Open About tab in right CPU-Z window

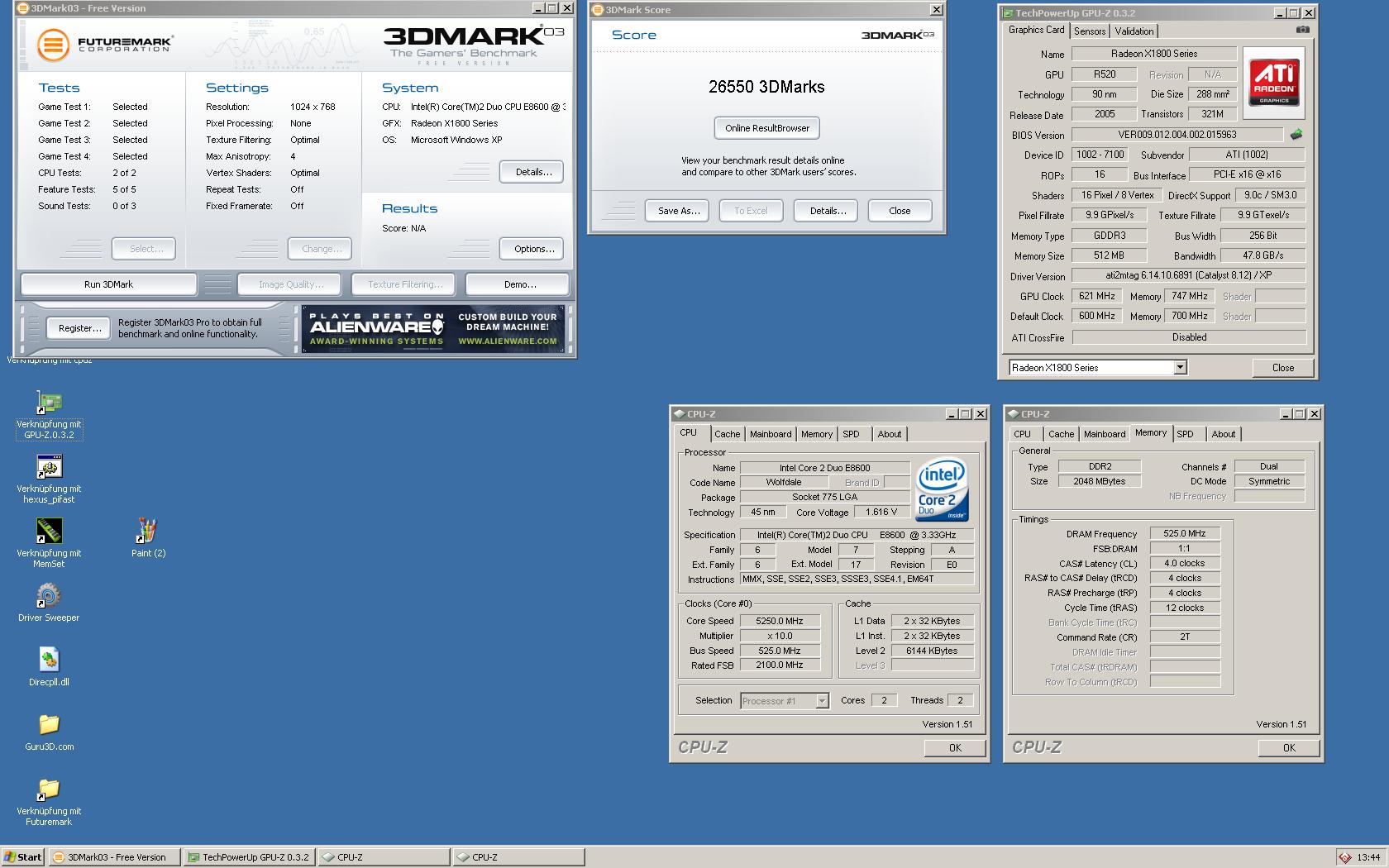1224,434
